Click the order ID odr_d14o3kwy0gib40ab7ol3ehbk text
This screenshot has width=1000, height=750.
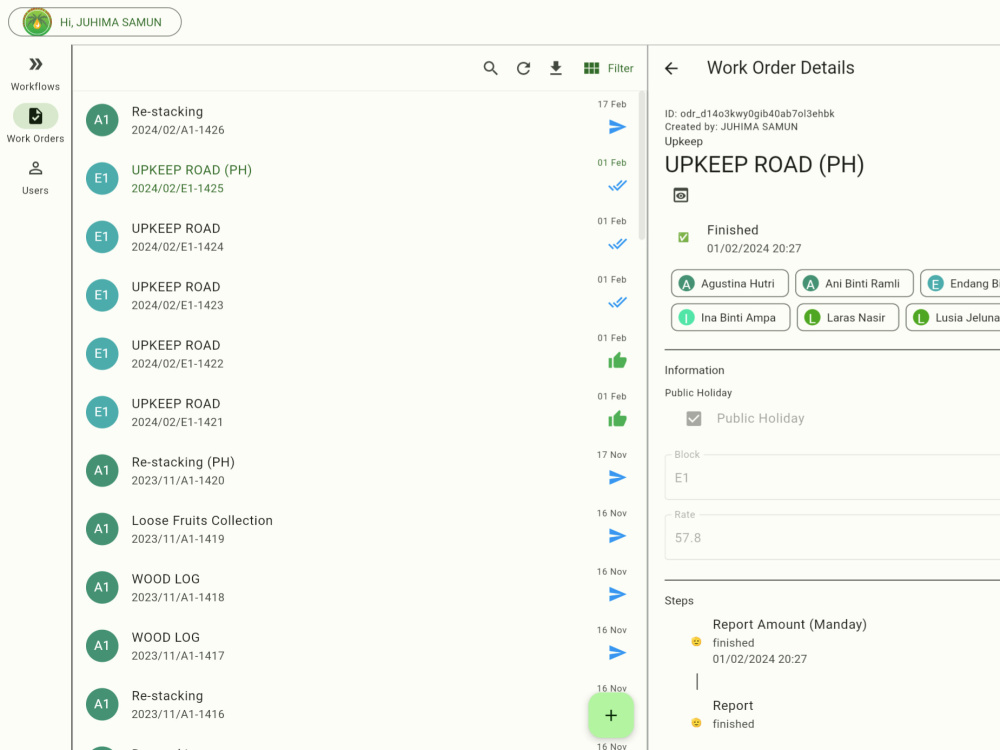tap(749, 114)
